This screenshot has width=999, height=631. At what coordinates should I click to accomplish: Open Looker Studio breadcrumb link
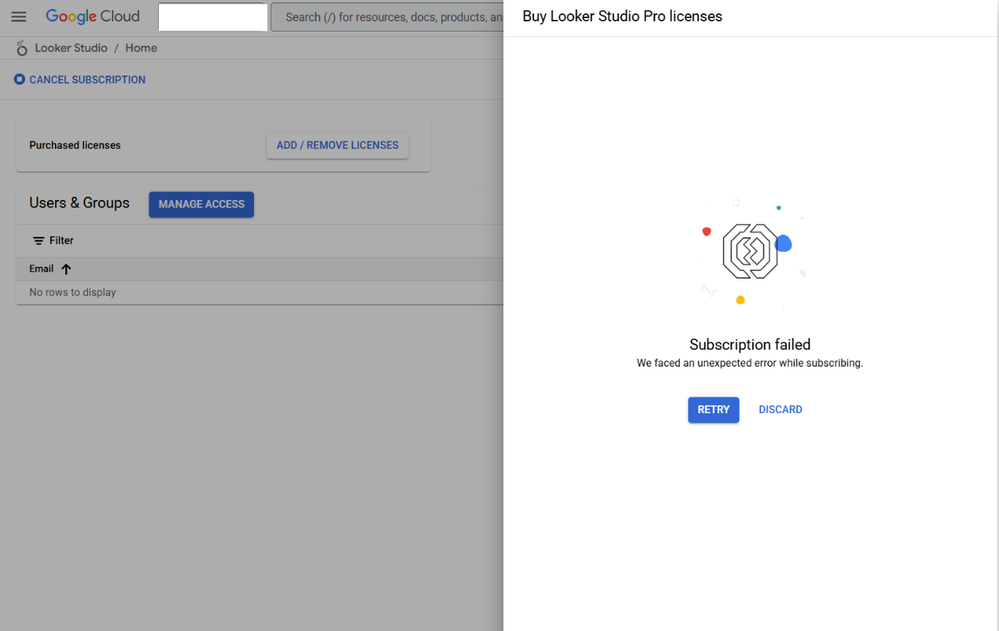pos(71,48)
